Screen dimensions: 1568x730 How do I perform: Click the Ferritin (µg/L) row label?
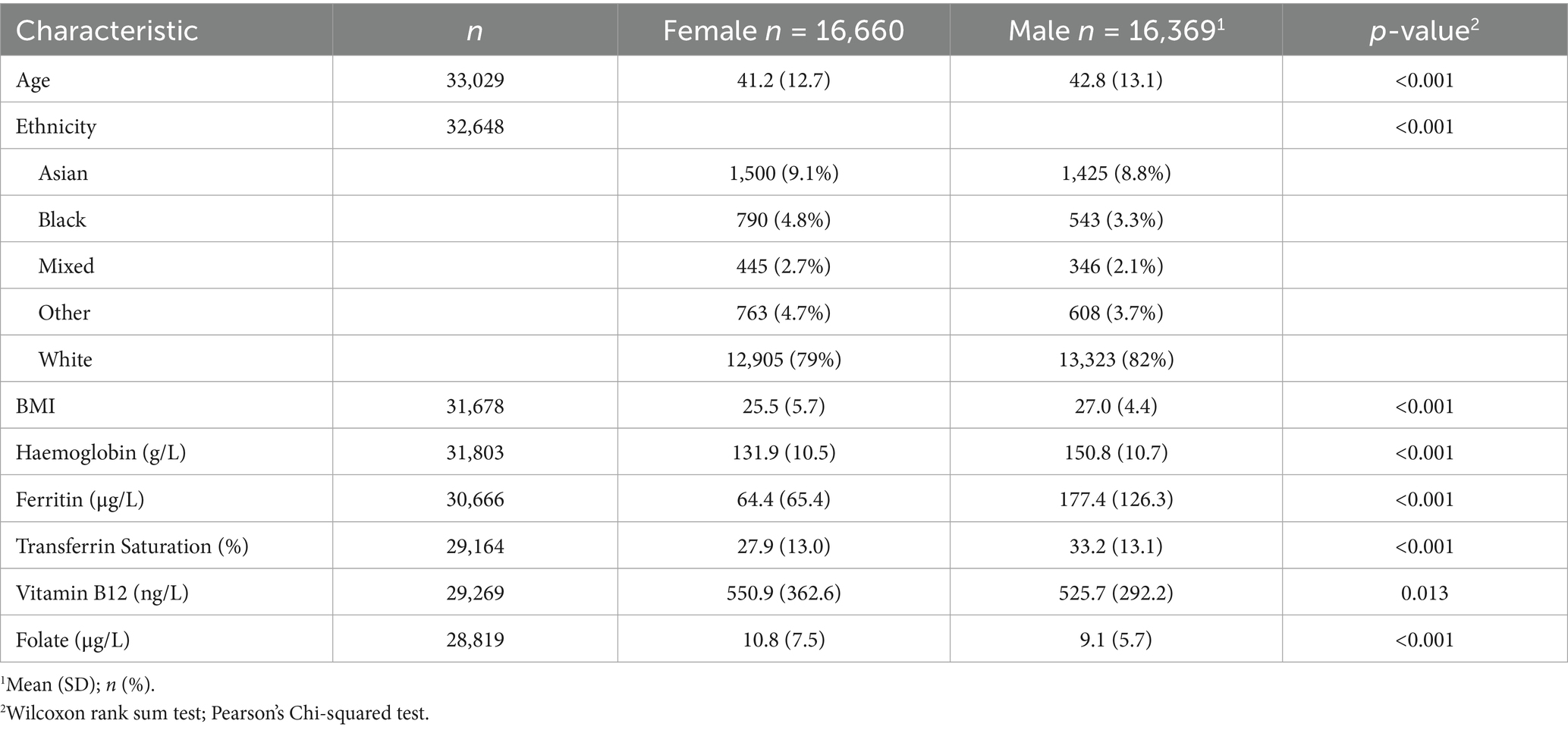click(x=80, y=499)
